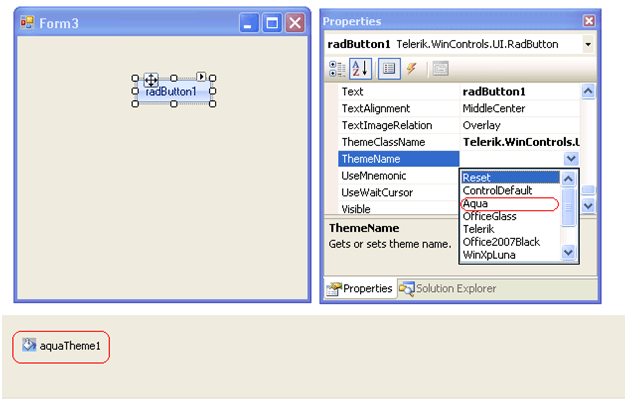Click the aquaTheme1 component icon
This screenshot has width=628, height=402.
pyautogui.click(x=29, y=345)
